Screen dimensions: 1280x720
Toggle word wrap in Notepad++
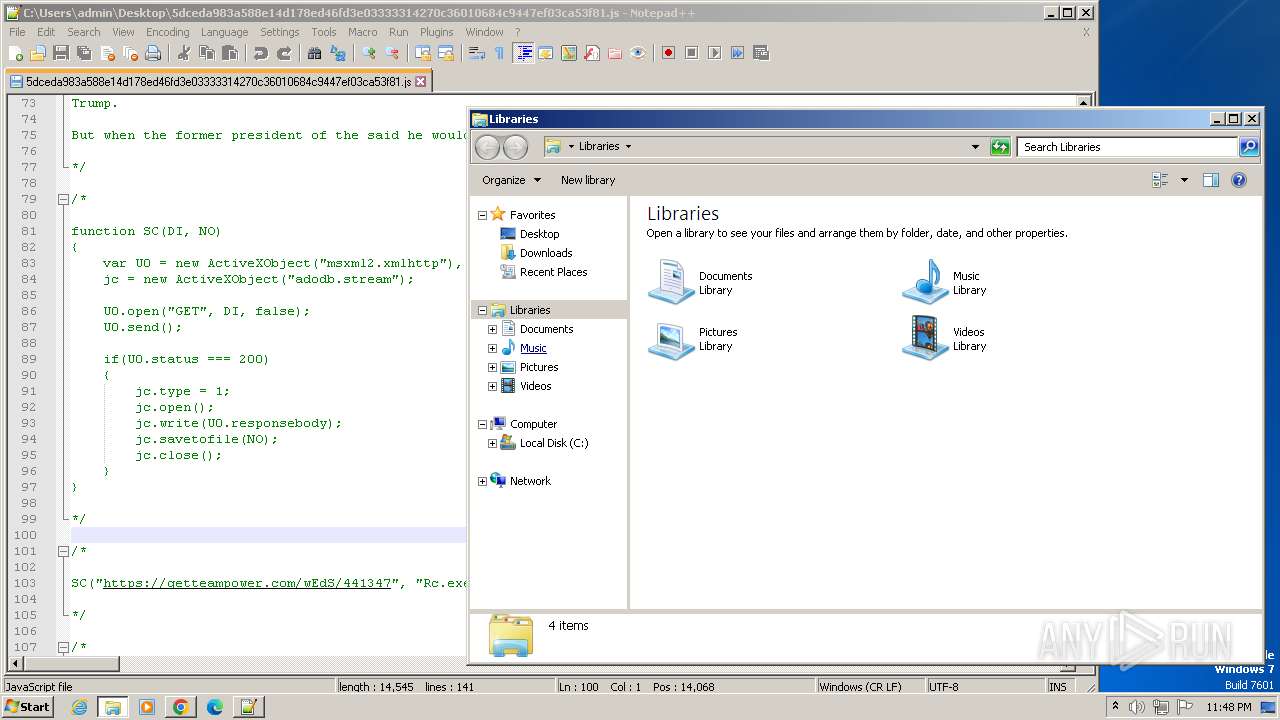[x=476, y=53]
